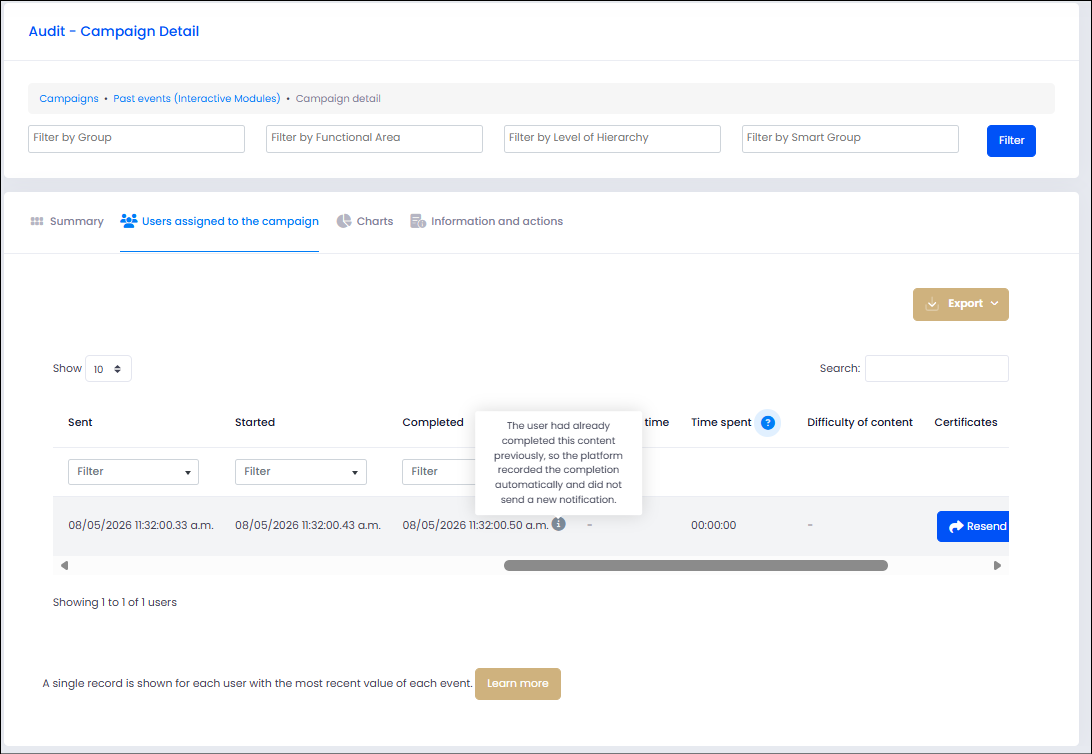Click the Information and actions document icon
The width and height of the screenshot is (1092, 754).
[x=418, y=221]
